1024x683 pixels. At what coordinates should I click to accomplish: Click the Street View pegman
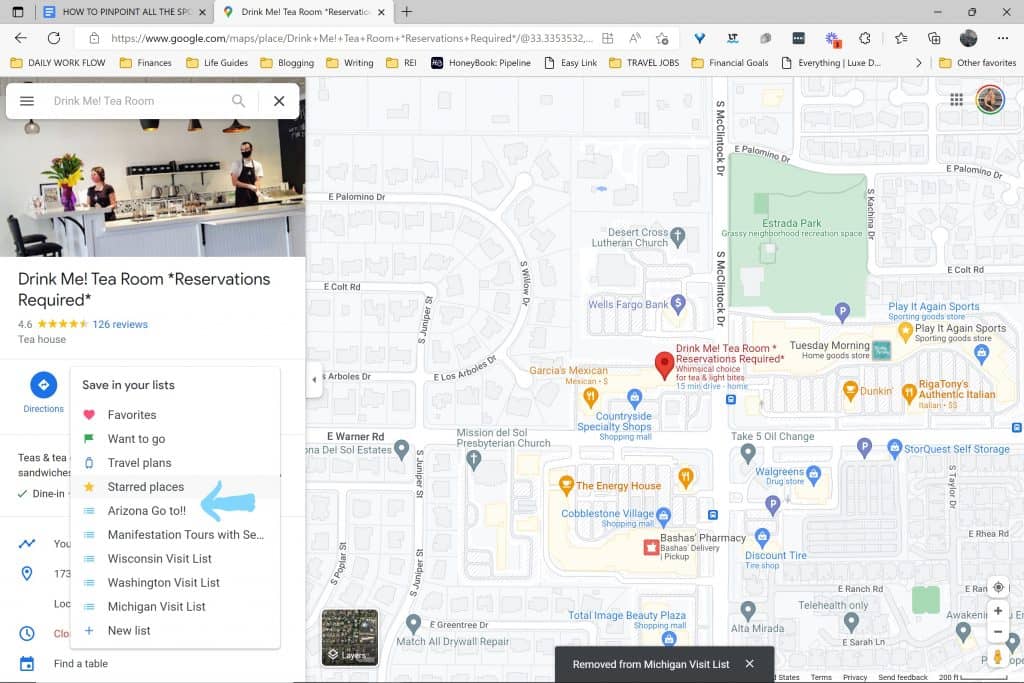click(998, 656)
